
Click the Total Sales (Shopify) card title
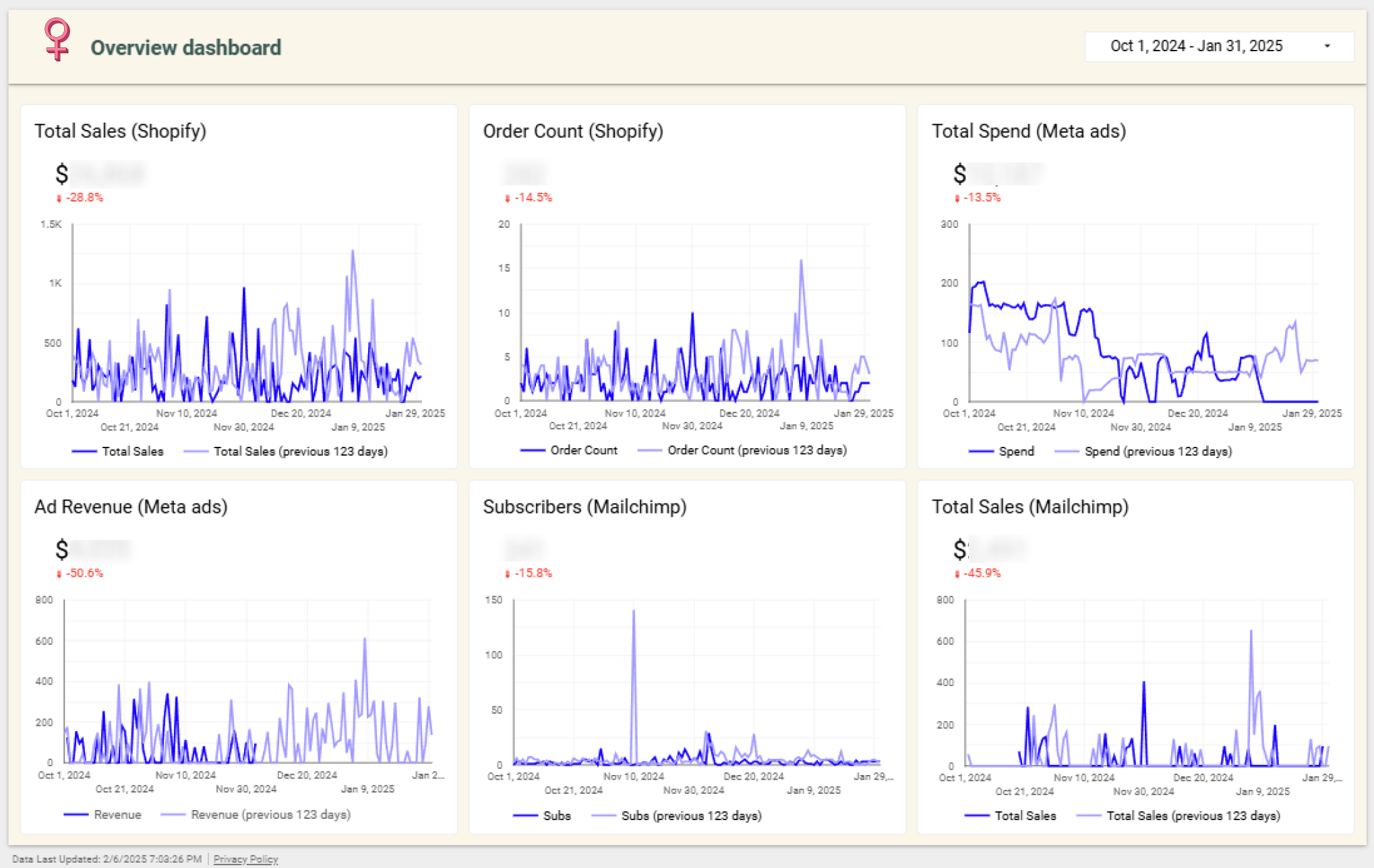pyautogui.click(x=120, y=131)
